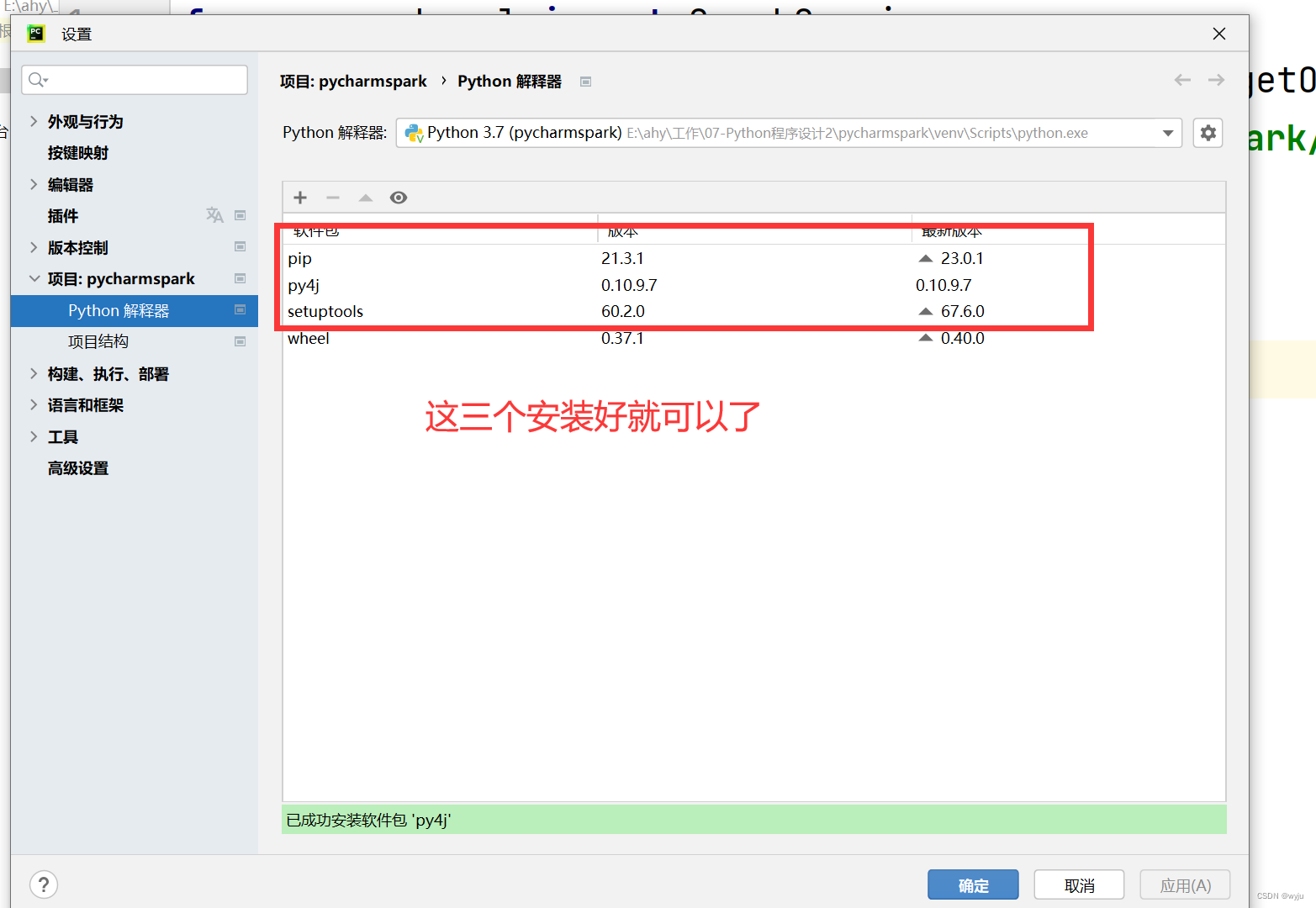The width and height of the screenshot is (1316, 908).
Task: Expand the 工具 section
Action: 34,436
